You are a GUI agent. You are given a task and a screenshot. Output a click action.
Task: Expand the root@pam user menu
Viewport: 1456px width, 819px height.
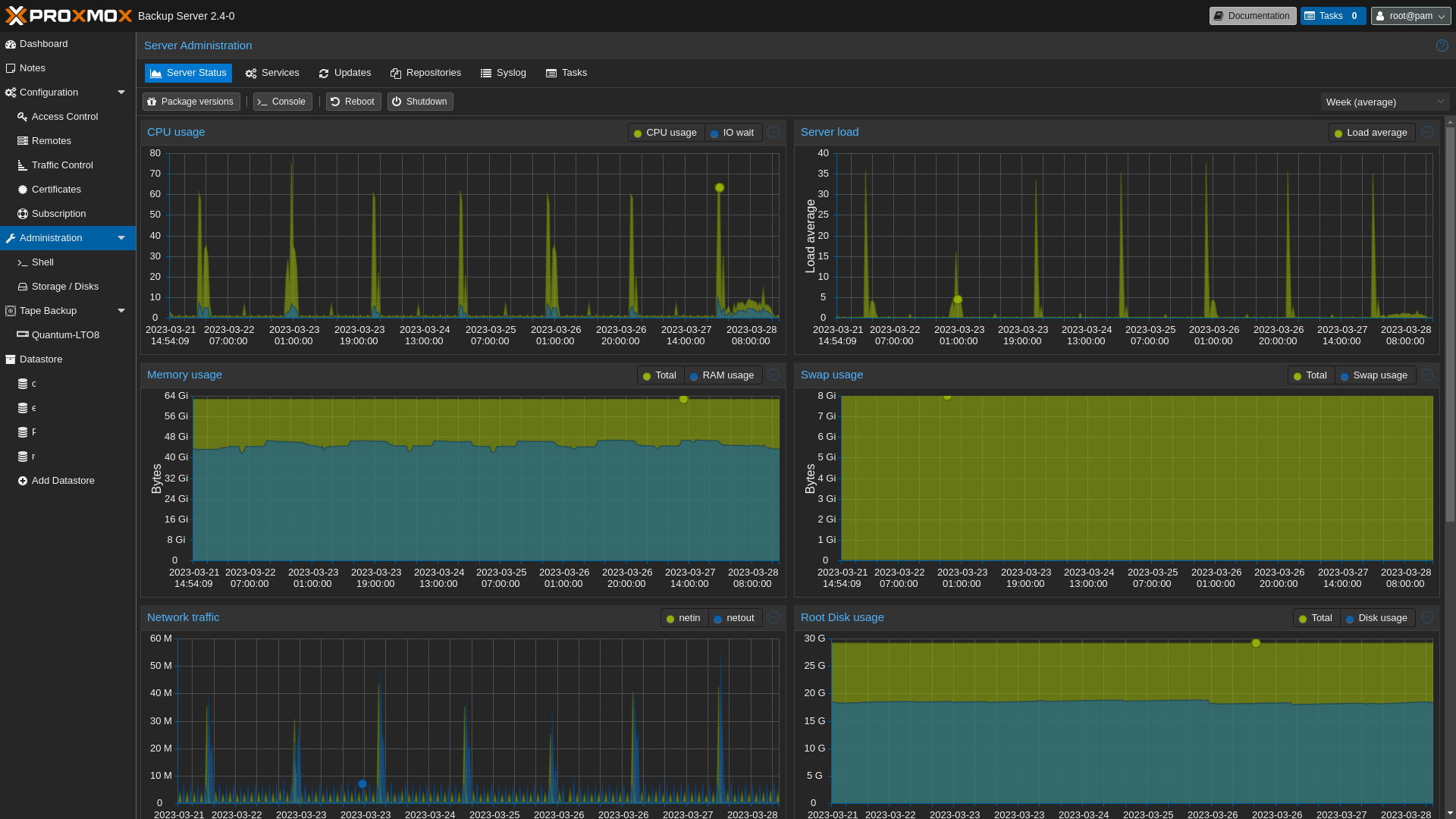(1410, 16)
